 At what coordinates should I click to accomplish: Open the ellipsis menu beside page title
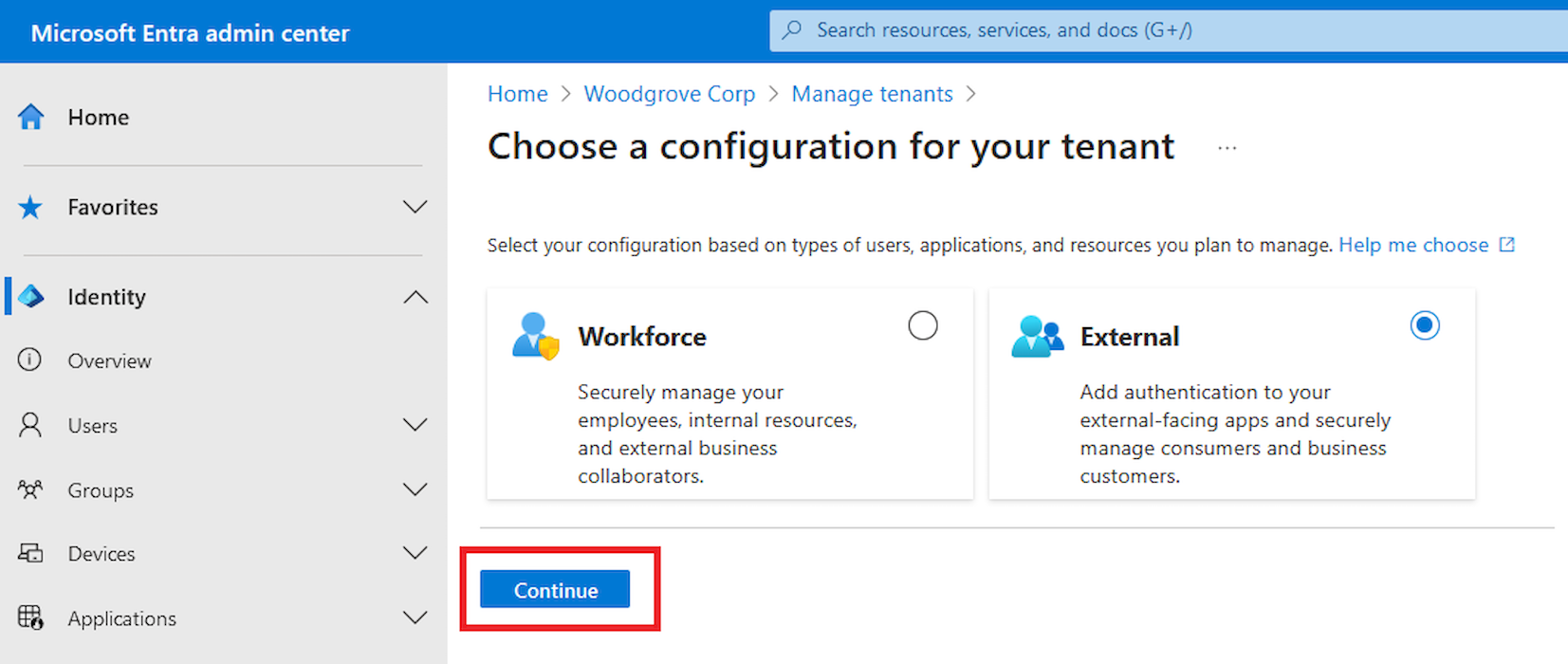click(x=1227, y=148)
